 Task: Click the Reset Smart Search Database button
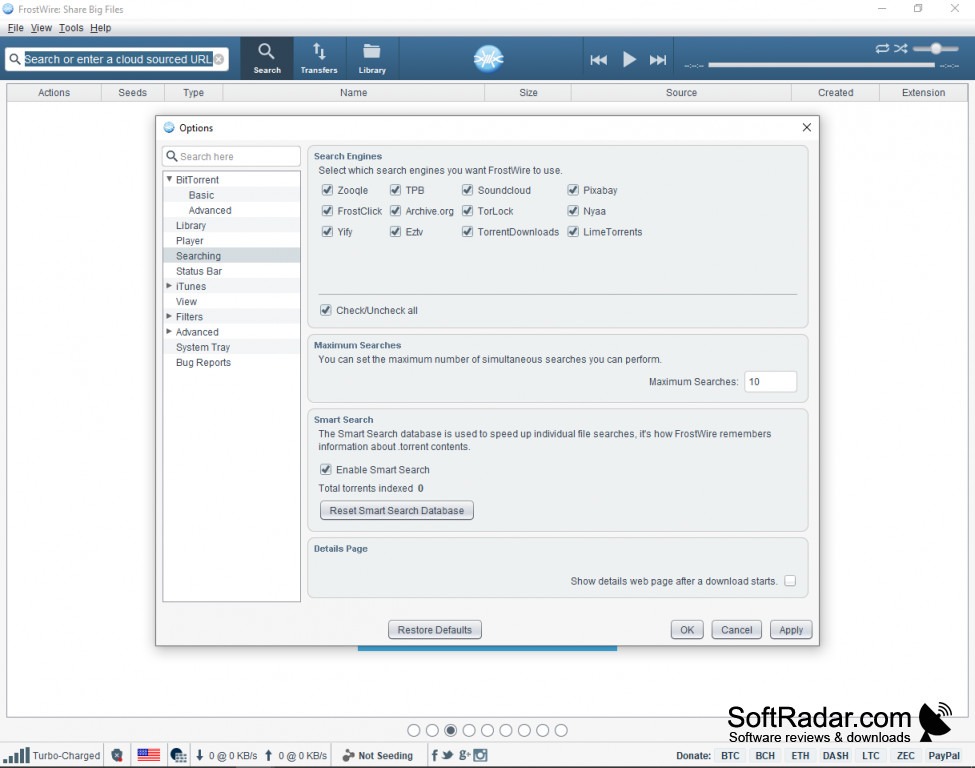pos(397,510)
